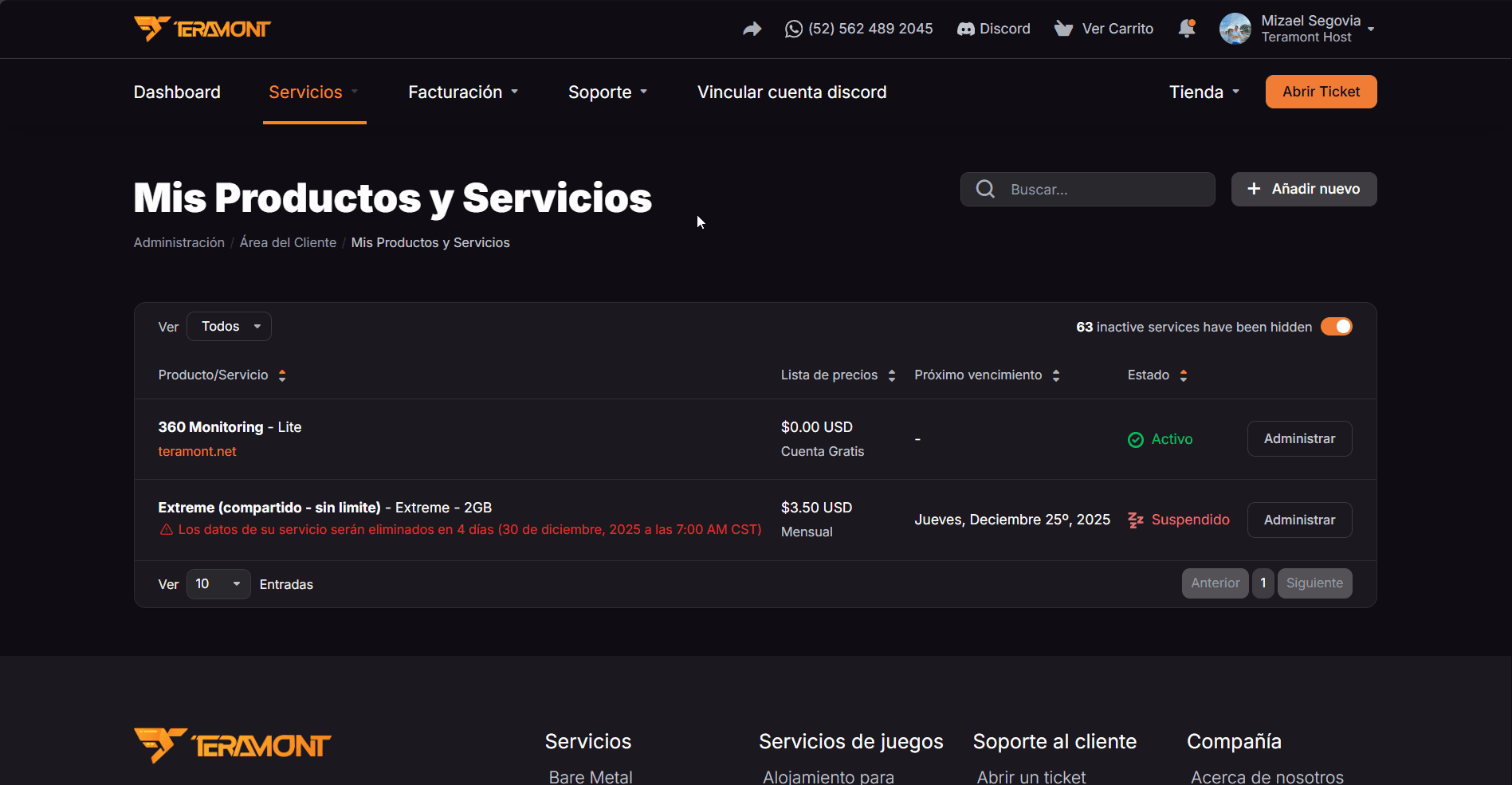This screenshot has height=785, width=1512.
Task: Click the Teramont logo in the footer
Action: 233,745
